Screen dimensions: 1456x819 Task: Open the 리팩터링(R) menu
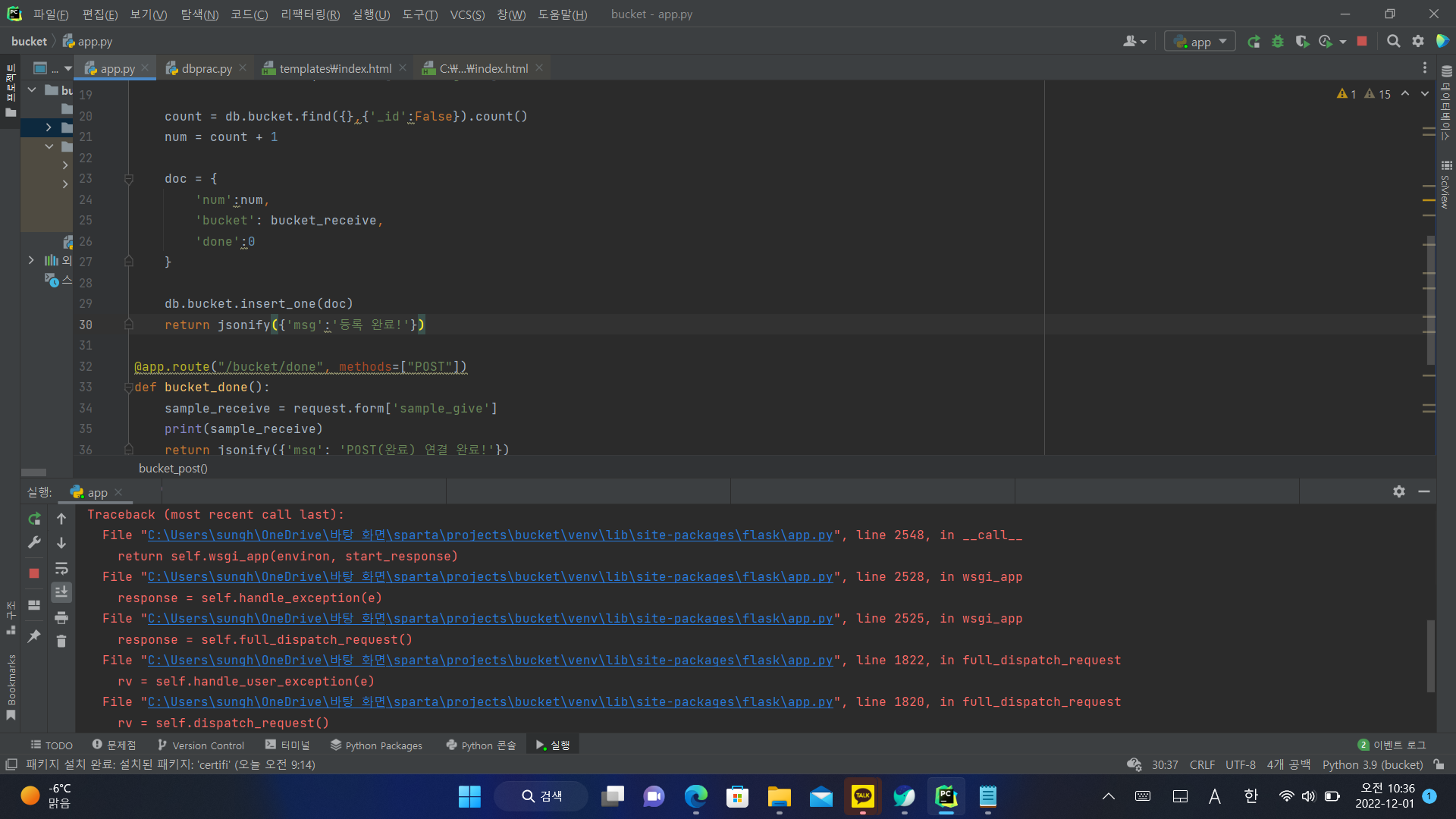pyautogui.click(x=310, y=14)
